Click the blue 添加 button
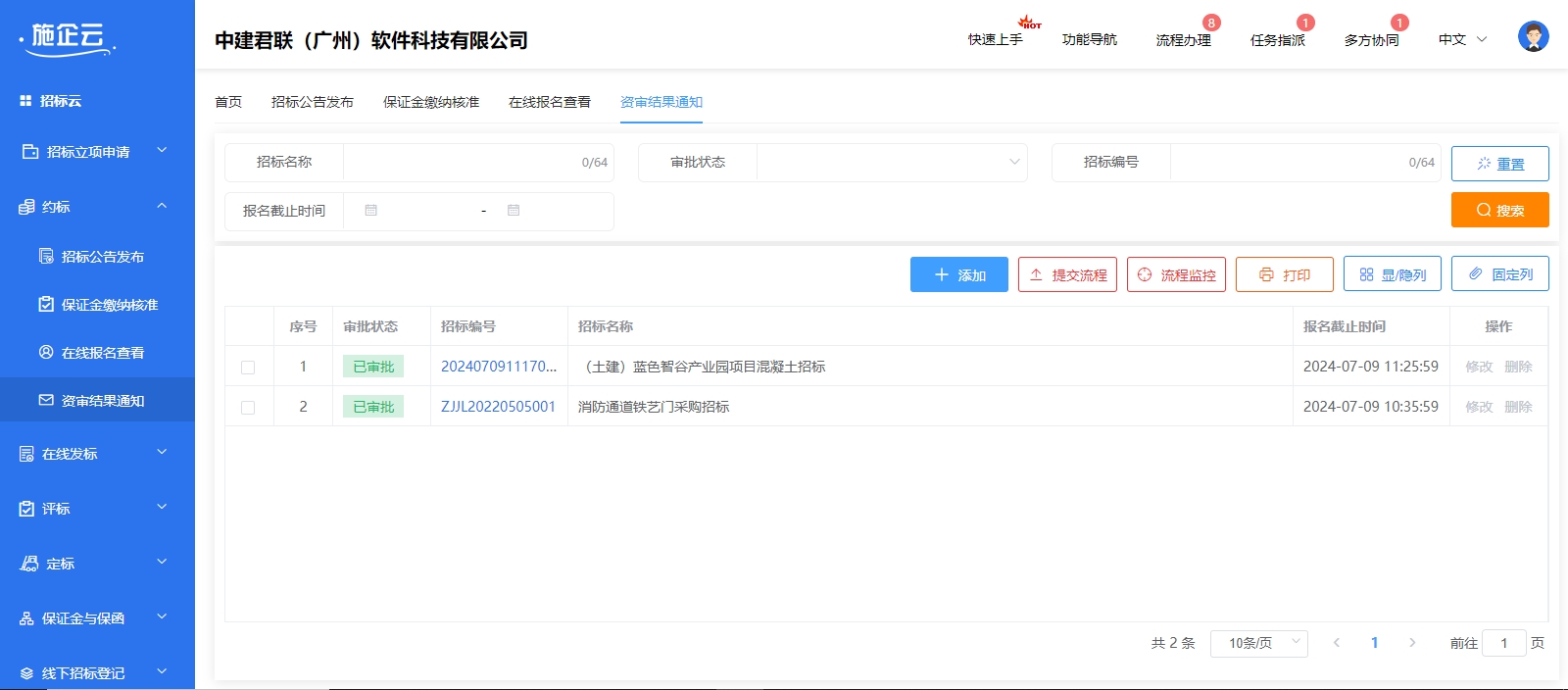Viewport: 1568px width, 690px height. pyautogui.click(x=958, y=274)
